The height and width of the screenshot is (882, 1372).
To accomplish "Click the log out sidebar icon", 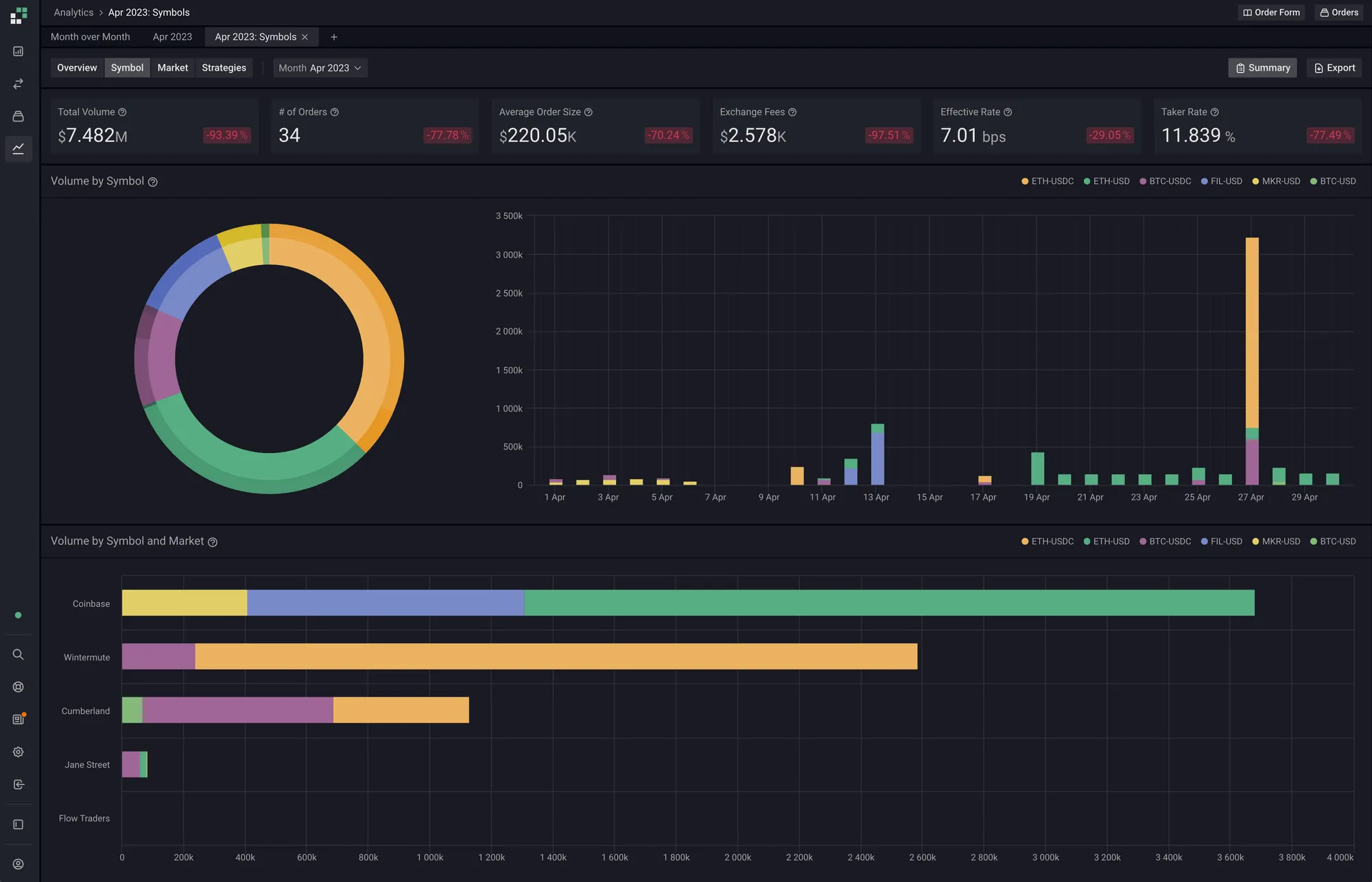I will [x=19, y=785].
